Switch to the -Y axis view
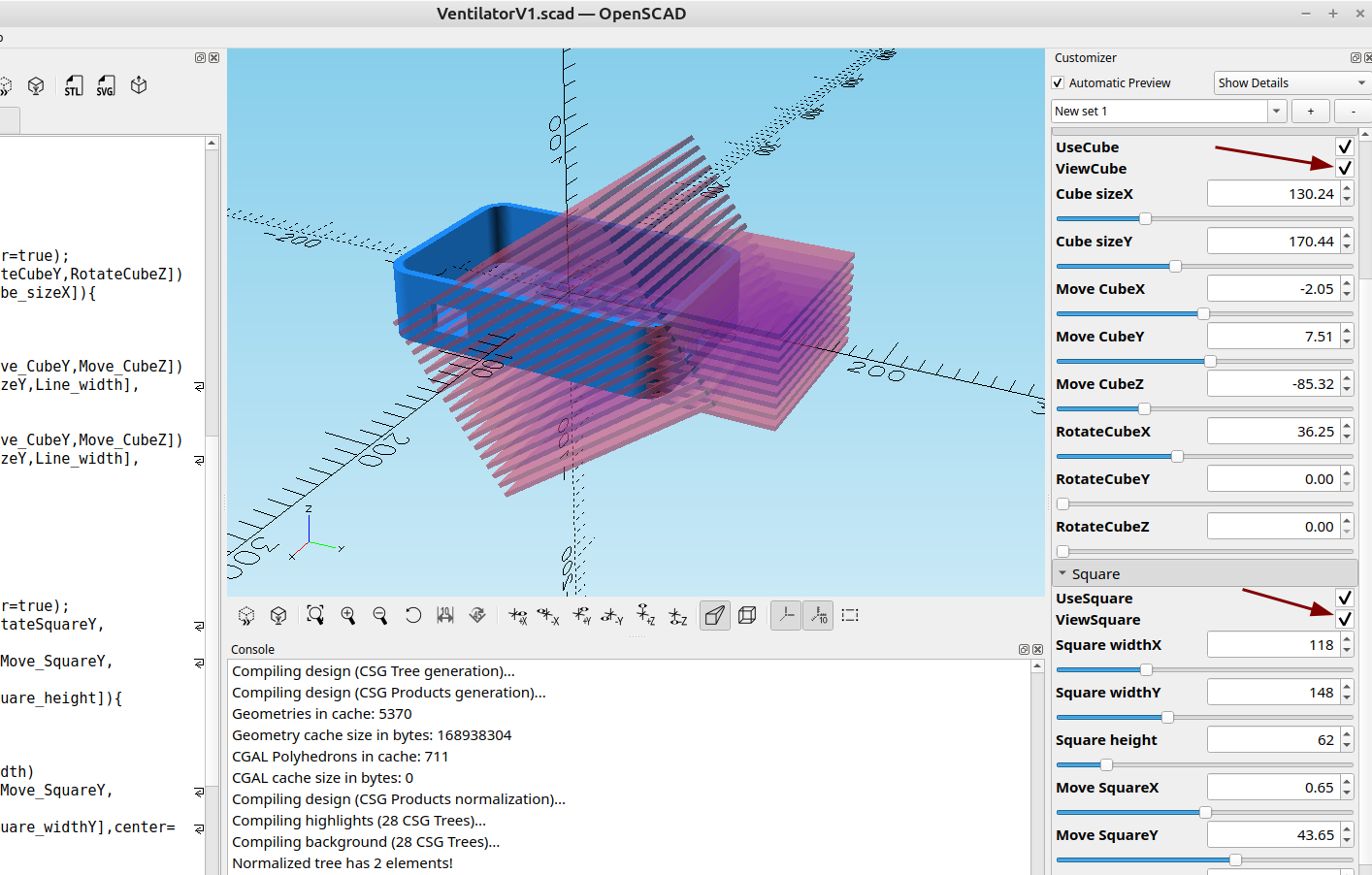Image resolution: width=1372 pixels, height=875 pixels. coord(612,615)
